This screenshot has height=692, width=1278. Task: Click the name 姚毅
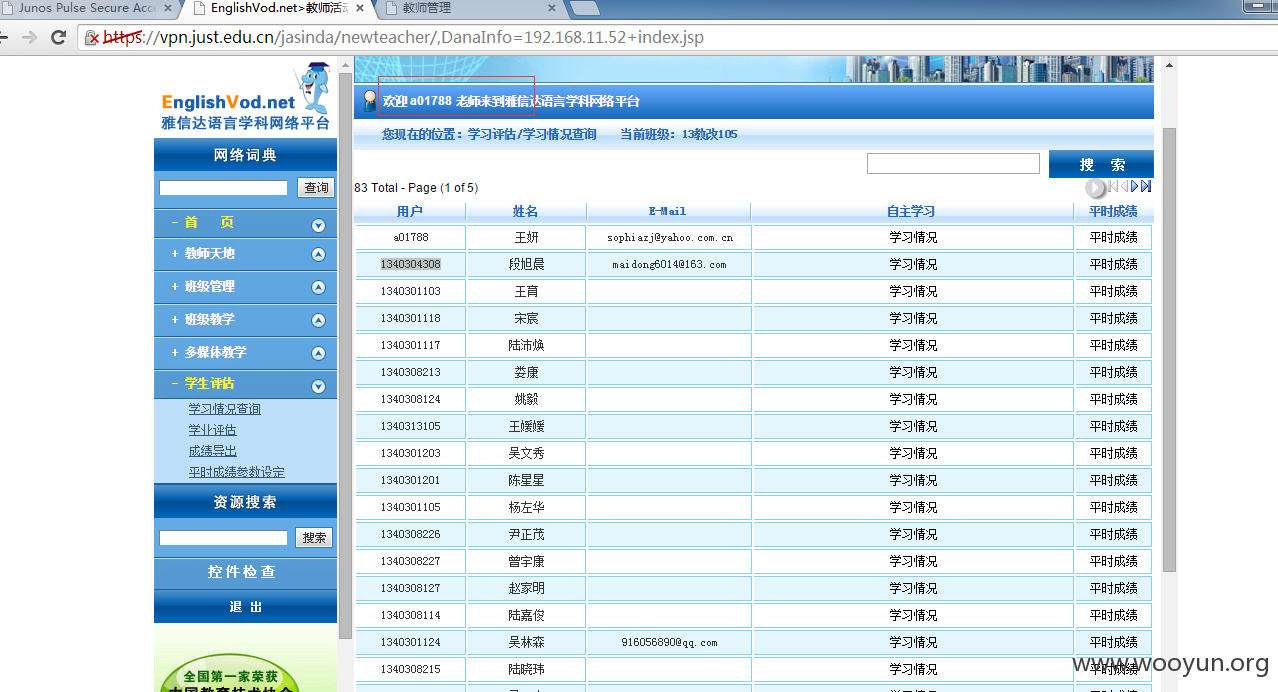click(x=526, y=400)
